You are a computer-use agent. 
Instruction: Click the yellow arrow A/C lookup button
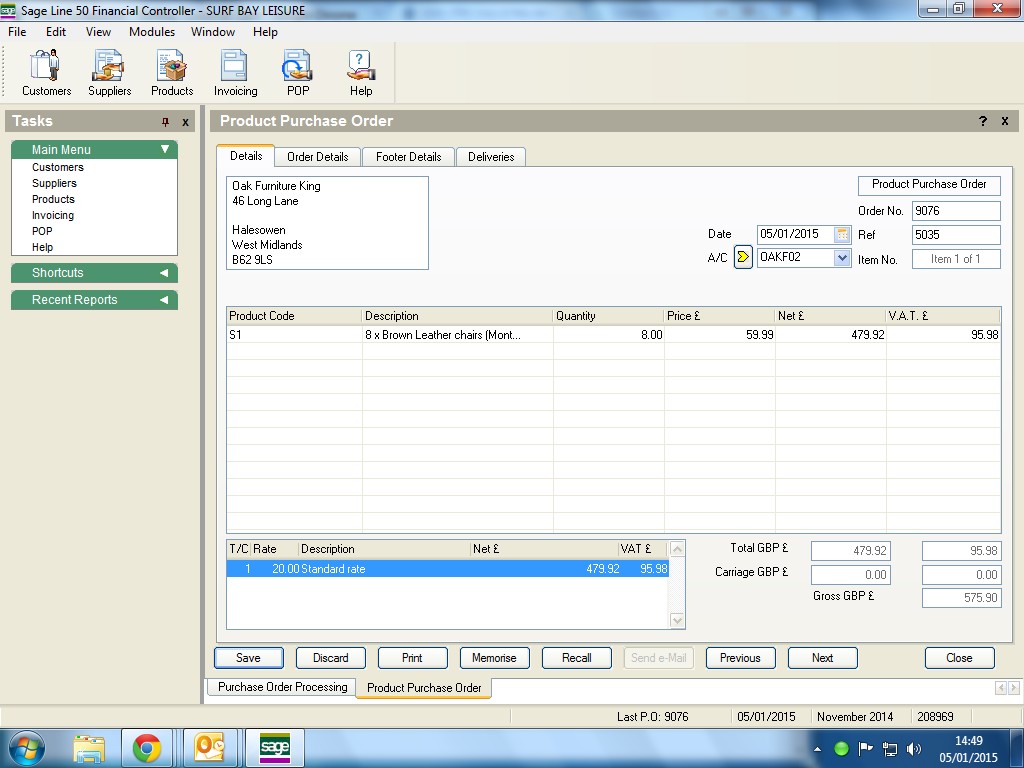(743, 257)
